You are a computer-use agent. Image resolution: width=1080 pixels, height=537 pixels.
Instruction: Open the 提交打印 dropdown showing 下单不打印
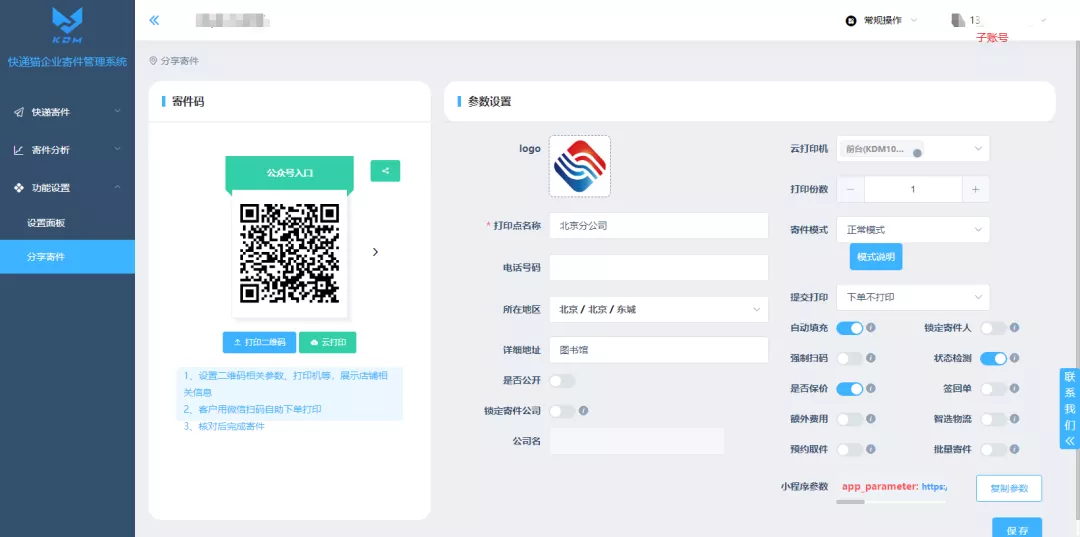[x=913, y=297]
